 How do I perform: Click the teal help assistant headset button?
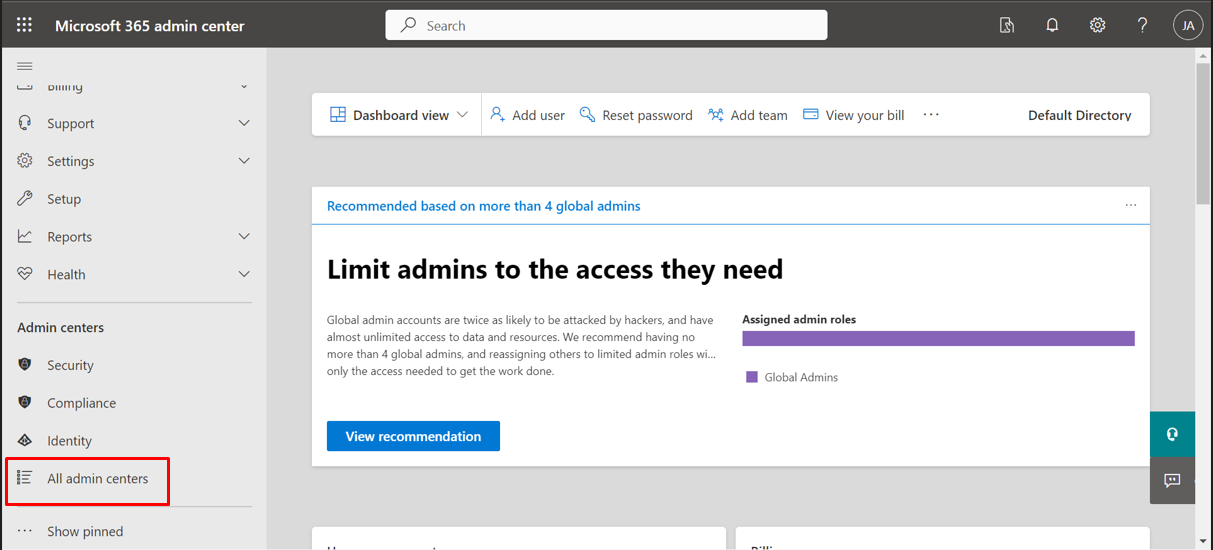coord(1172,434)
